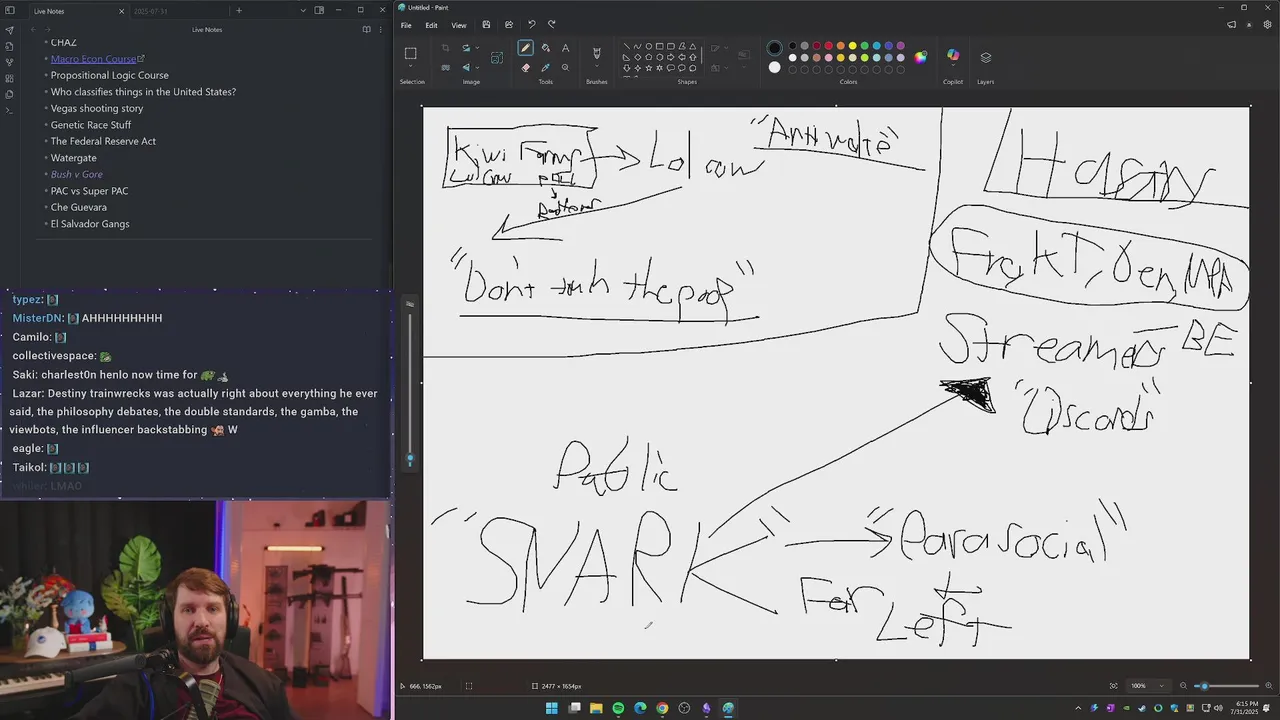Select the Color picker eyedropper tool
The width and height of the screenshot is (1280, 720).
(545, 68)
